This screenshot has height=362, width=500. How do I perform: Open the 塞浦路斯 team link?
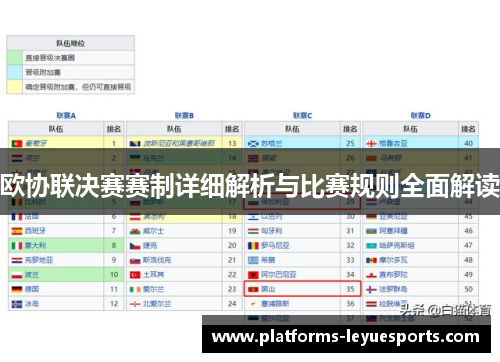[x=275, y=304]
